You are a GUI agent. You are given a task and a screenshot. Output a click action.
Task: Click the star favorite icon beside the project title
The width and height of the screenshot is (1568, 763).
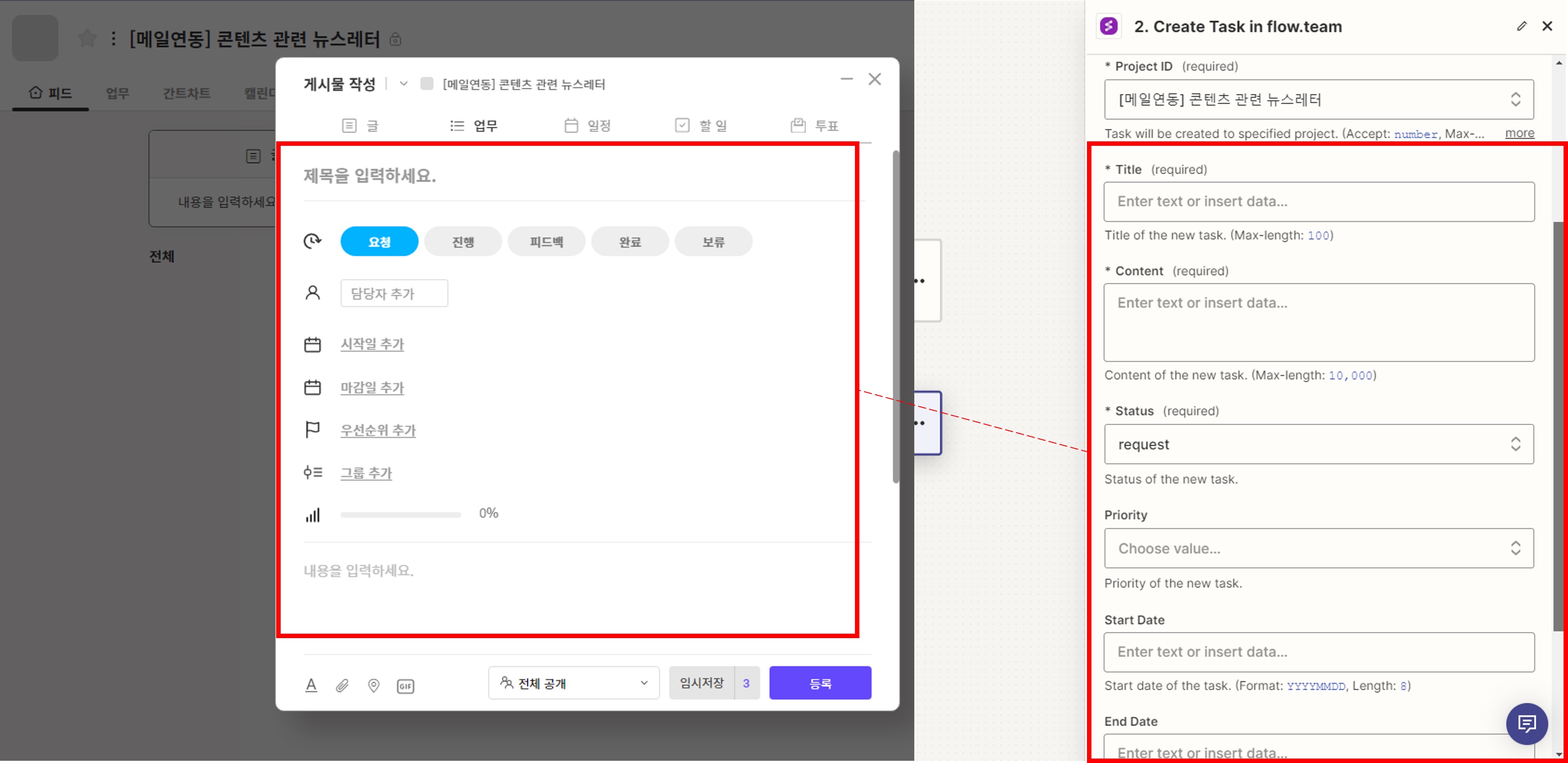87,39
